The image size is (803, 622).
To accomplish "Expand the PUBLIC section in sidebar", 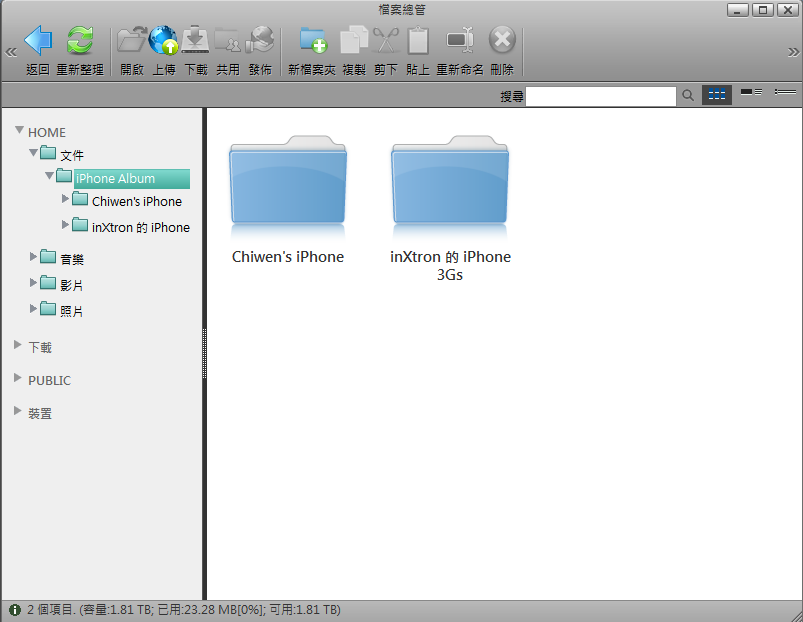I will click(x=18, y=379).
